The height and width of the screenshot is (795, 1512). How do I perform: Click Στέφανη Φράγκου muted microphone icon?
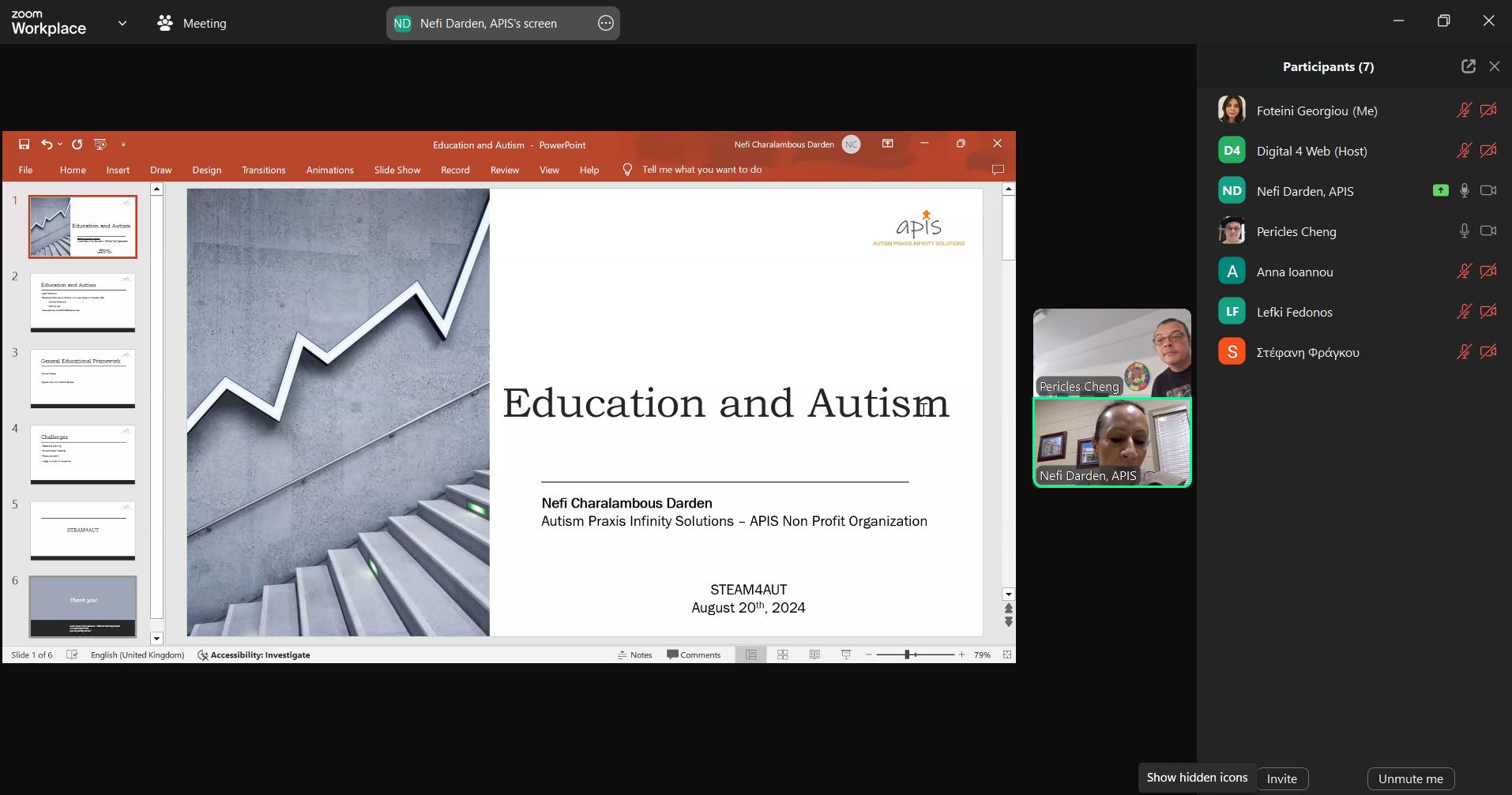click(1465, 352)
